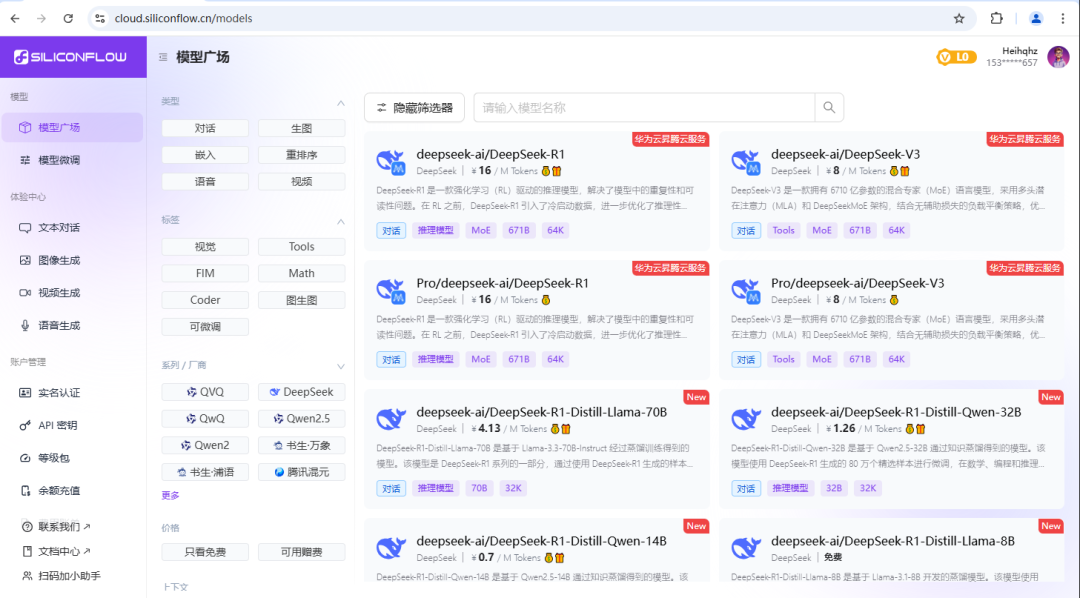Click coin icon on Distill-Qwen-32B price

tap(909, 429)
